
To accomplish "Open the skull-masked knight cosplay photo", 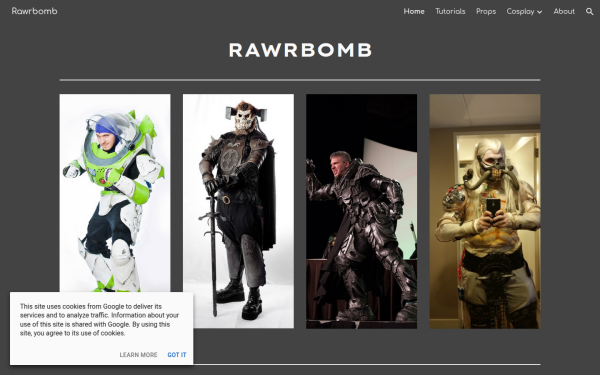I will (238, 211).
